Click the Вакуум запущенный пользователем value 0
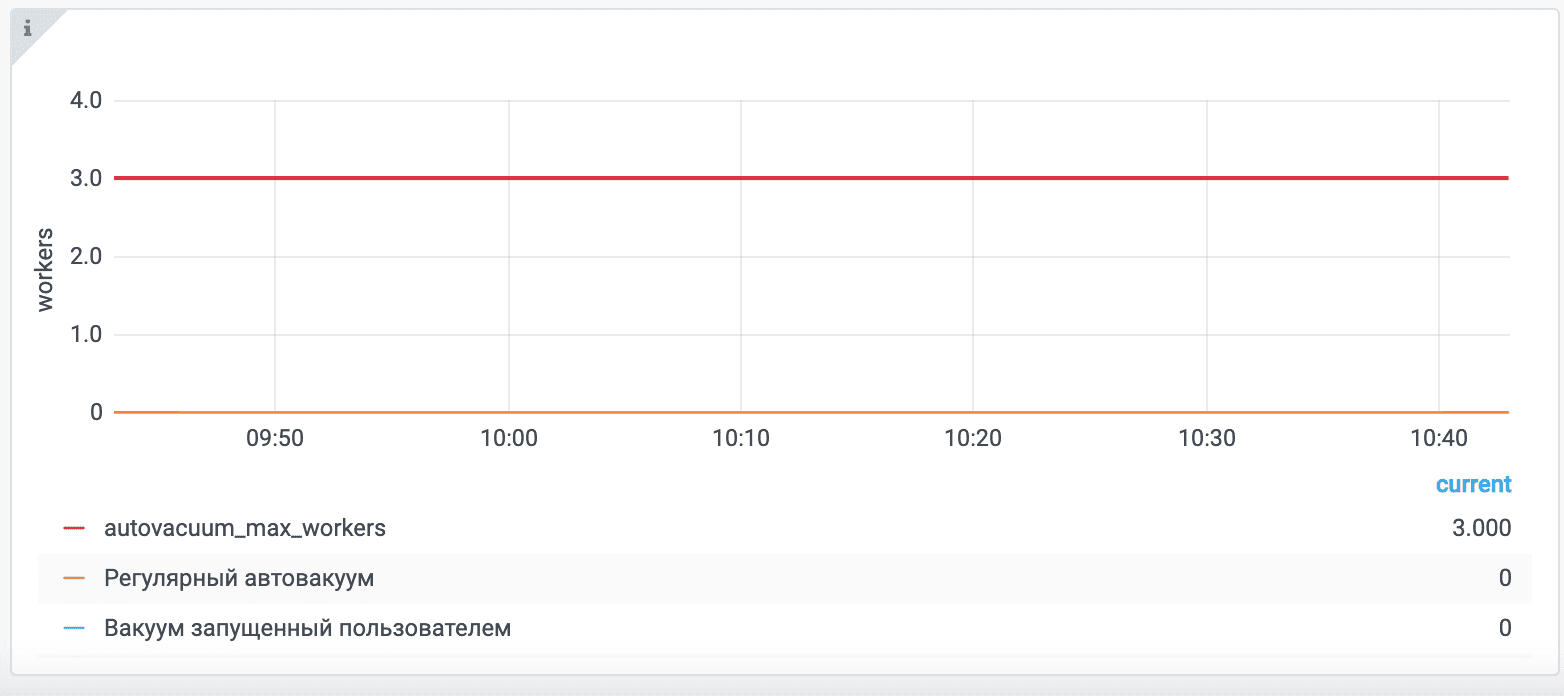This screenshot has width=1564, height=696. point(1504,629)
